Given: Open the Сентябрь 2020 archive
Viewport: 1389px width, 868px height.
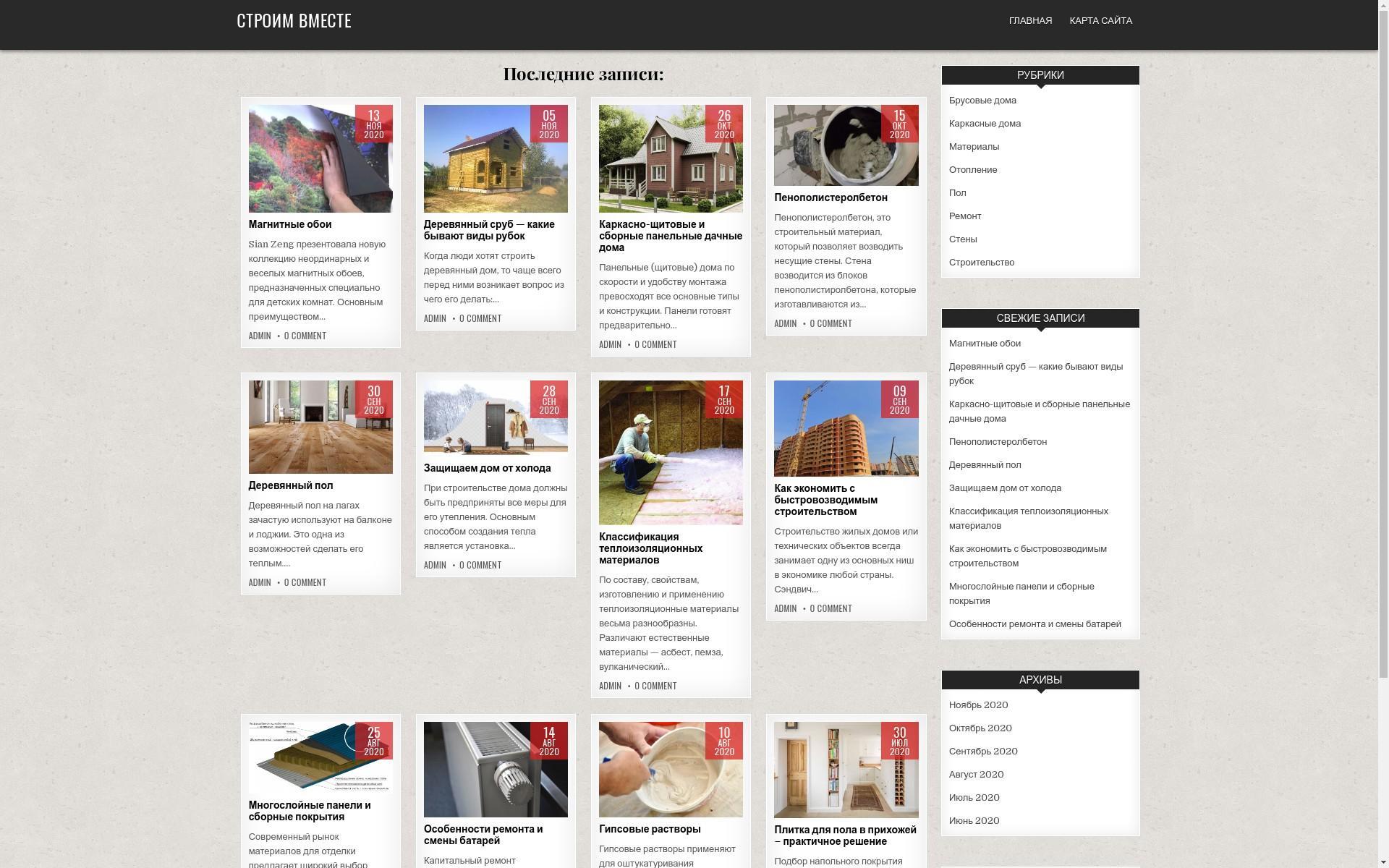Looking at the screenshot, I should pyautogui.click(x=983, y=752).
